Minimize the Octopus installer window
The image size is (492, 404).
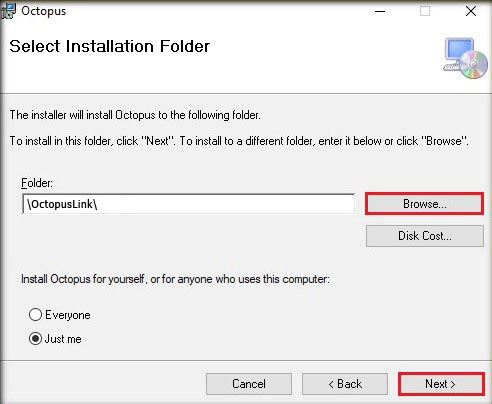click(380, 11)
